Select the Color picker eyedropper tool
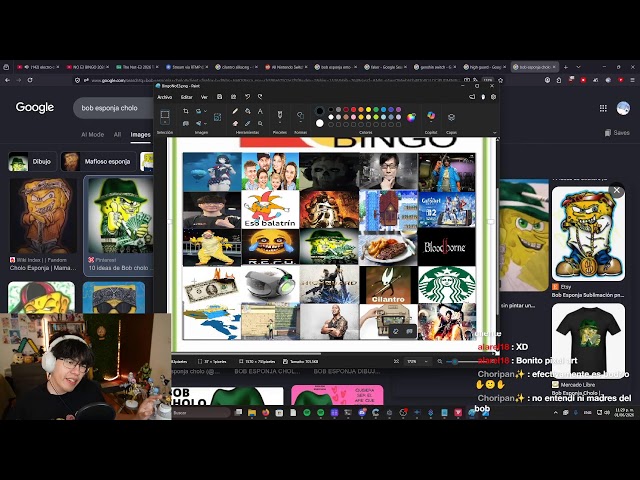Image resolution: width=640 pixels, height=480 pixels. point(247,123)
